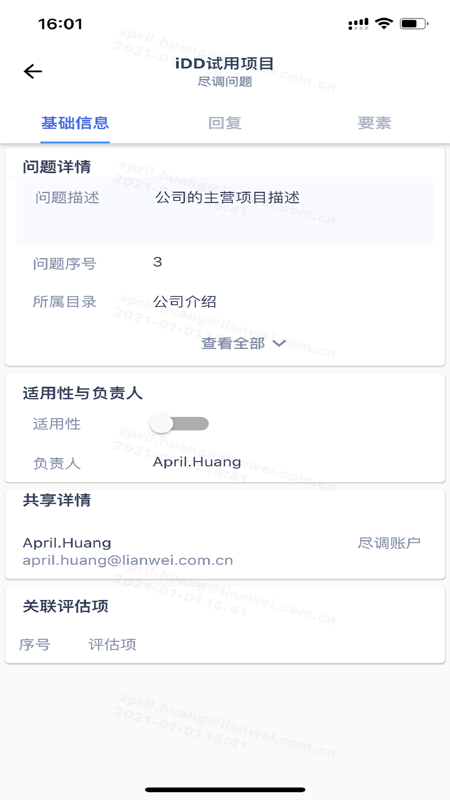This screenshot has height=800, width=450.
Task: Tap the April.Huang name under 共享详情
Action: pyautogui.click(x=67, y=542)
